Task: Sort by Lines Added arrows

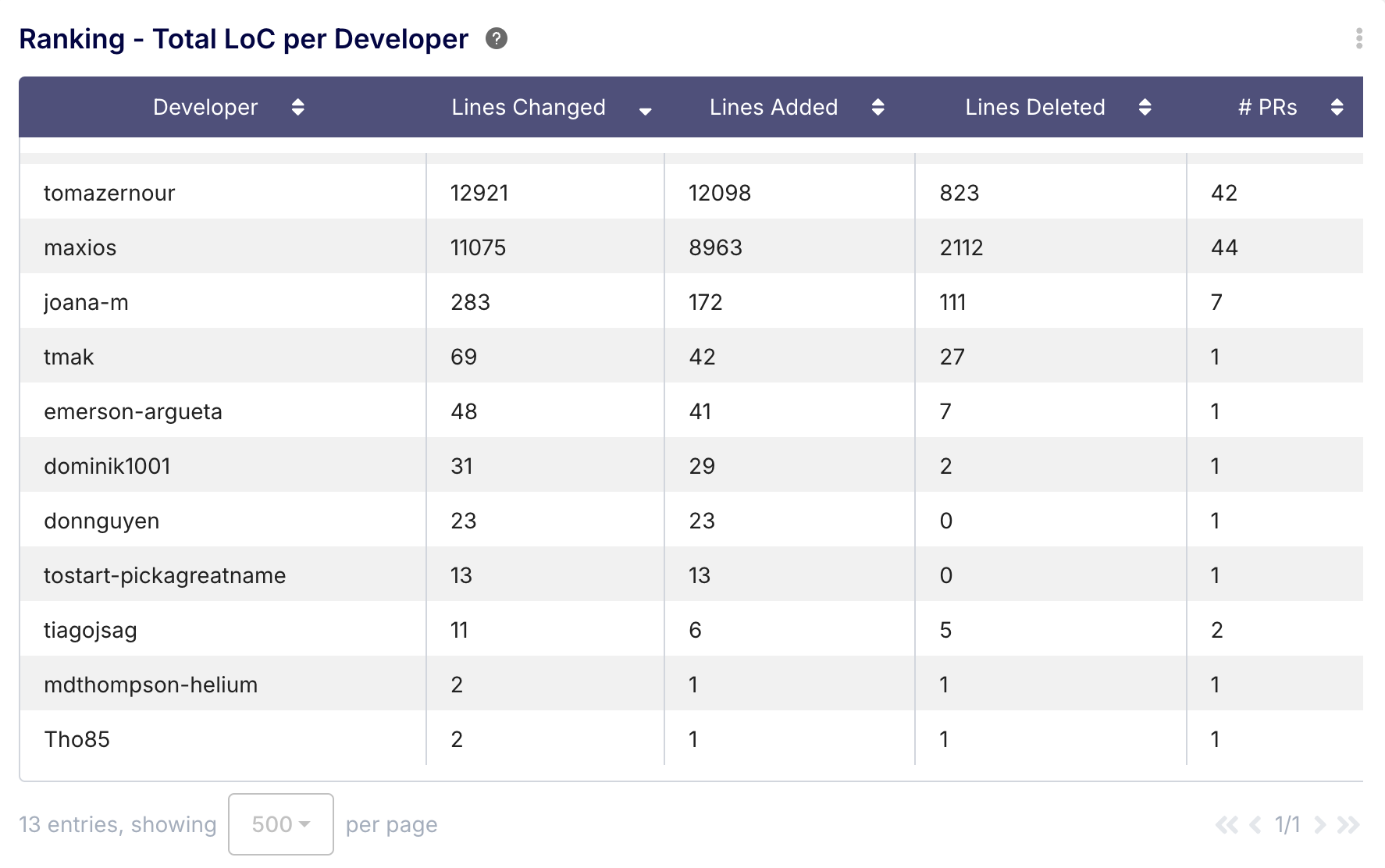Action: (878, 107)
